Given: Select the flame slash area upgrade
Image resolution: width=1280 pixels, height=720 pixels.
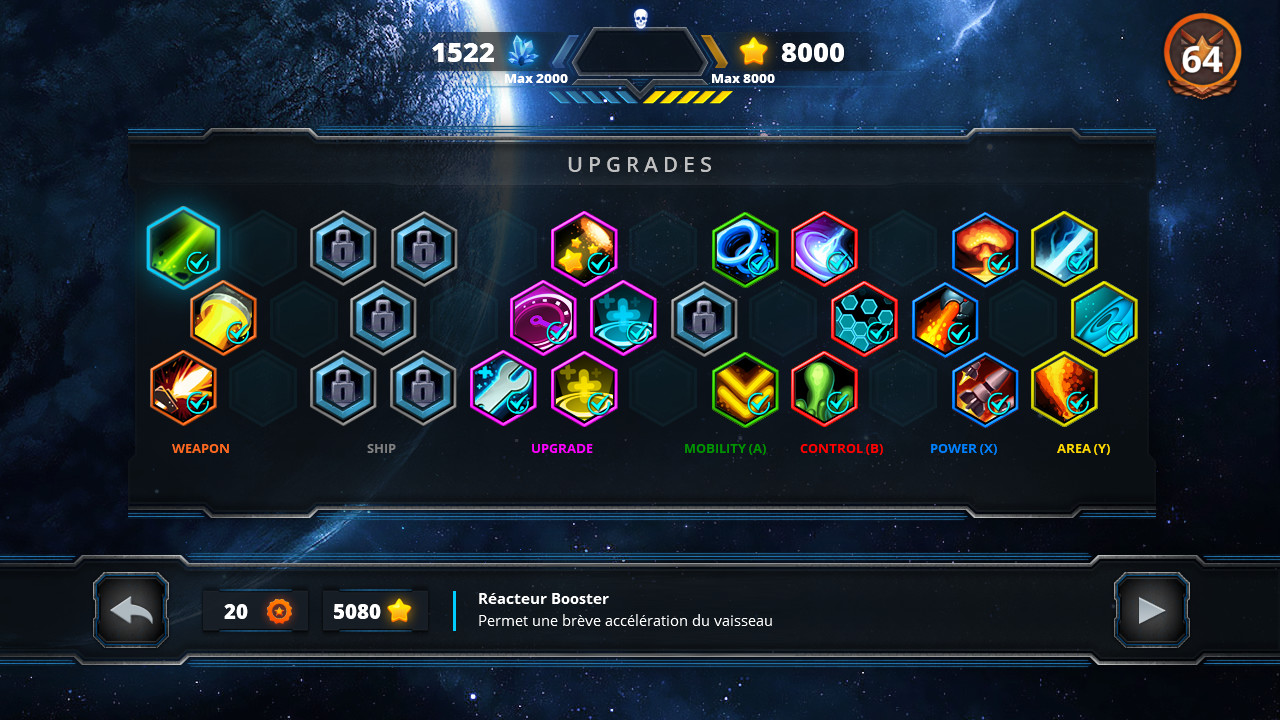Looking at the screenshot, I should tap(1064, 389).
